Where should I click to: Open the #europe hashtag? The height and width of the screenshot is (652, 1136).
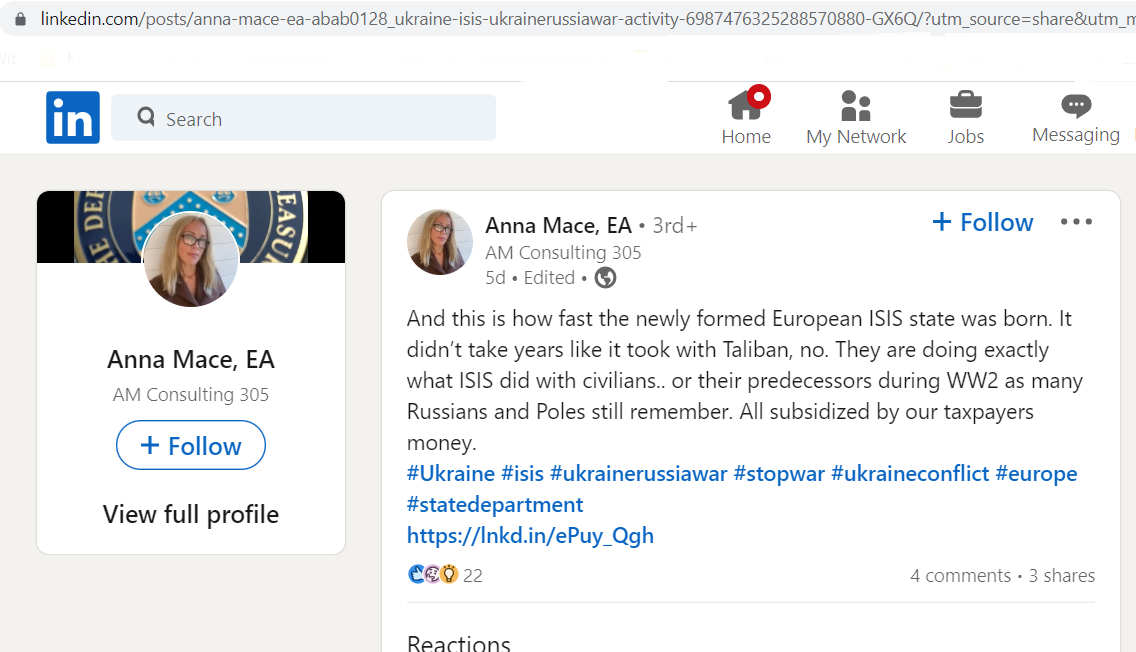tap(1036, 473)
